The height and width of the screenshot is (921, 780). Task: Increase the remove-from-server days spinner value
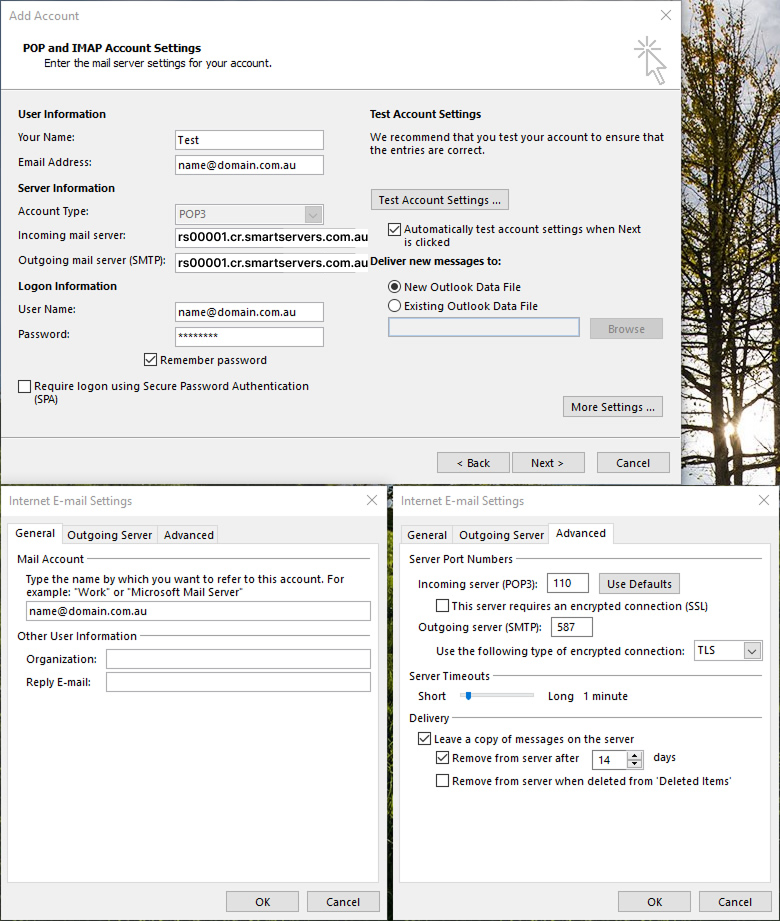(634, 754)
